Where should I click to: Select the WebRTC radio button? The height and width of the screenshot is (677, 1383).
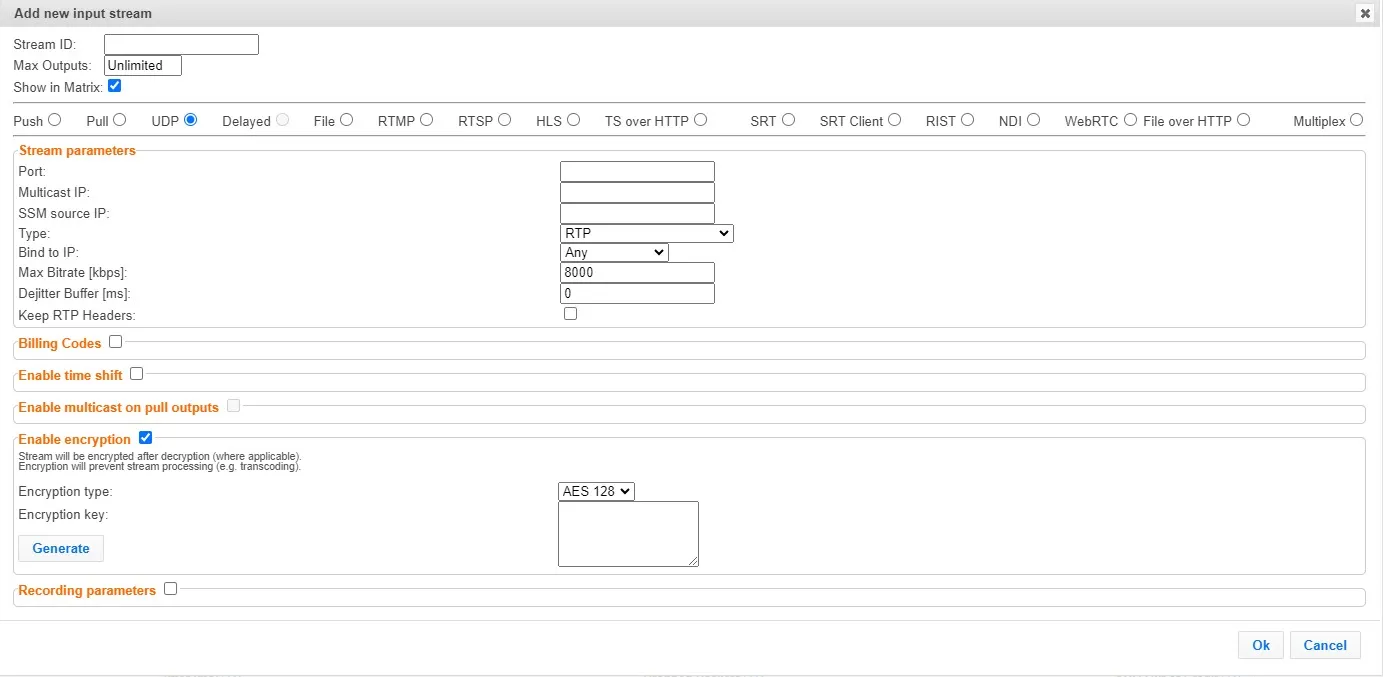click(1130, 119)
